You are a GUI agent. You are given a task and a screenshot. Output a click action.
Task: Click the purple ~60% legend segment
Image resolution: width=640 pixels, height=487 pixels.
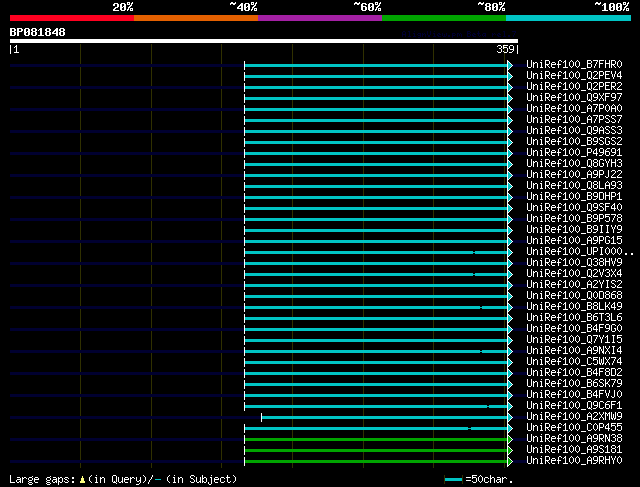point(320,18)
